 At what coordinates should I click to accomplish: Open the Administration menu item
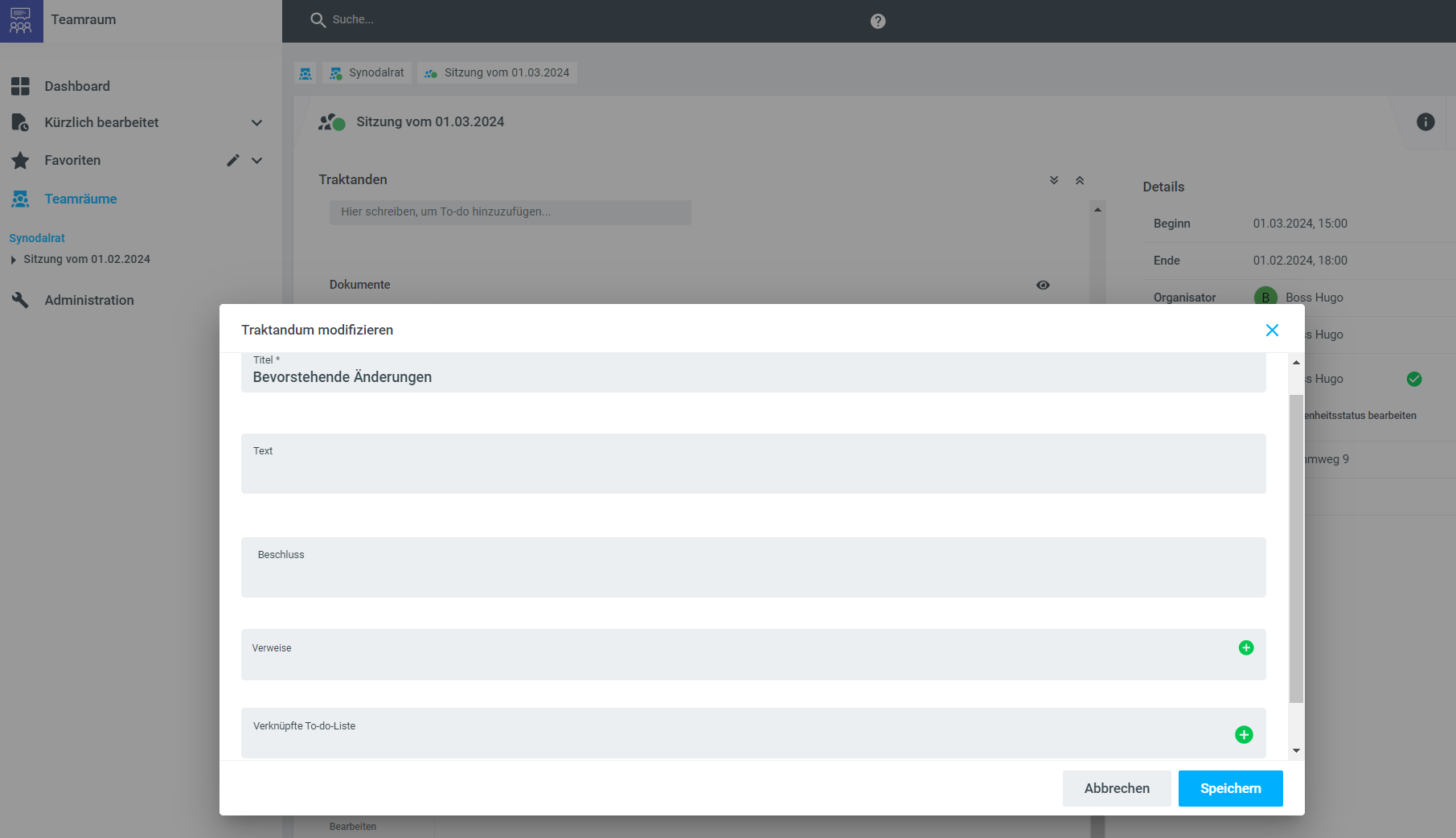[89, 300]
